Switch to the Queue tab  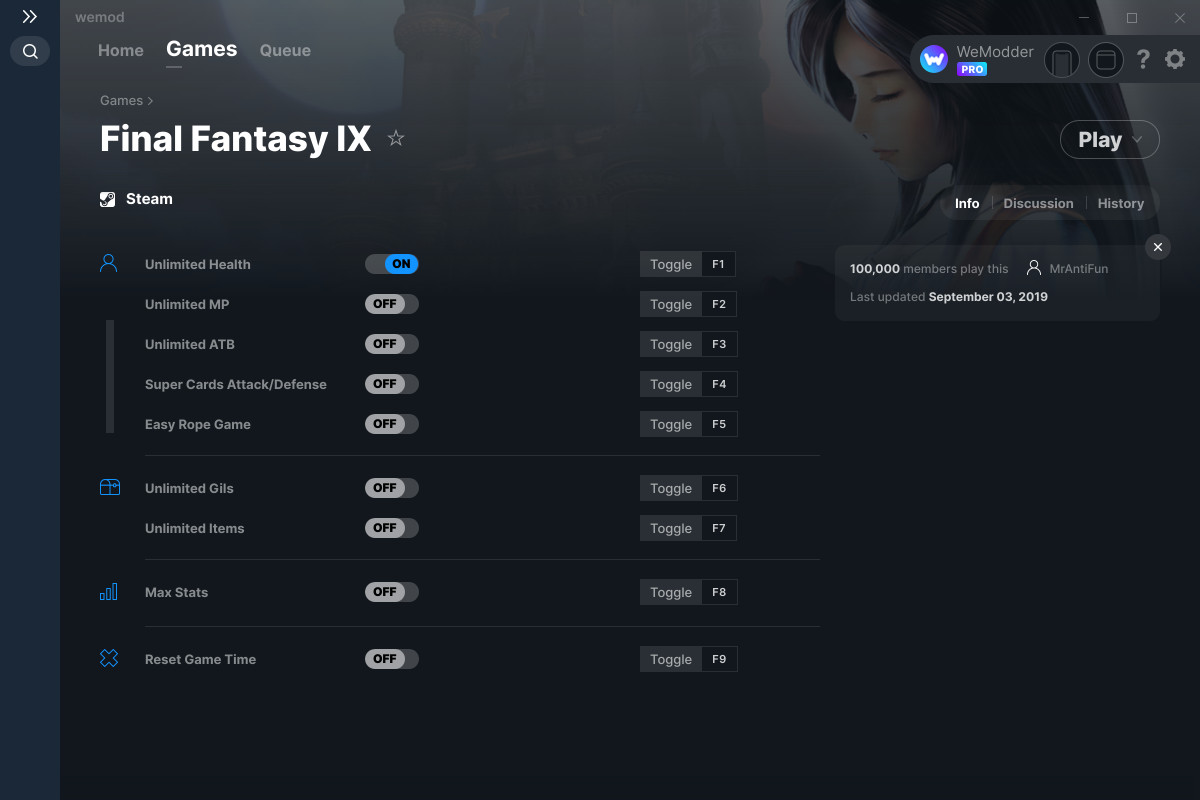coord(285,50)
